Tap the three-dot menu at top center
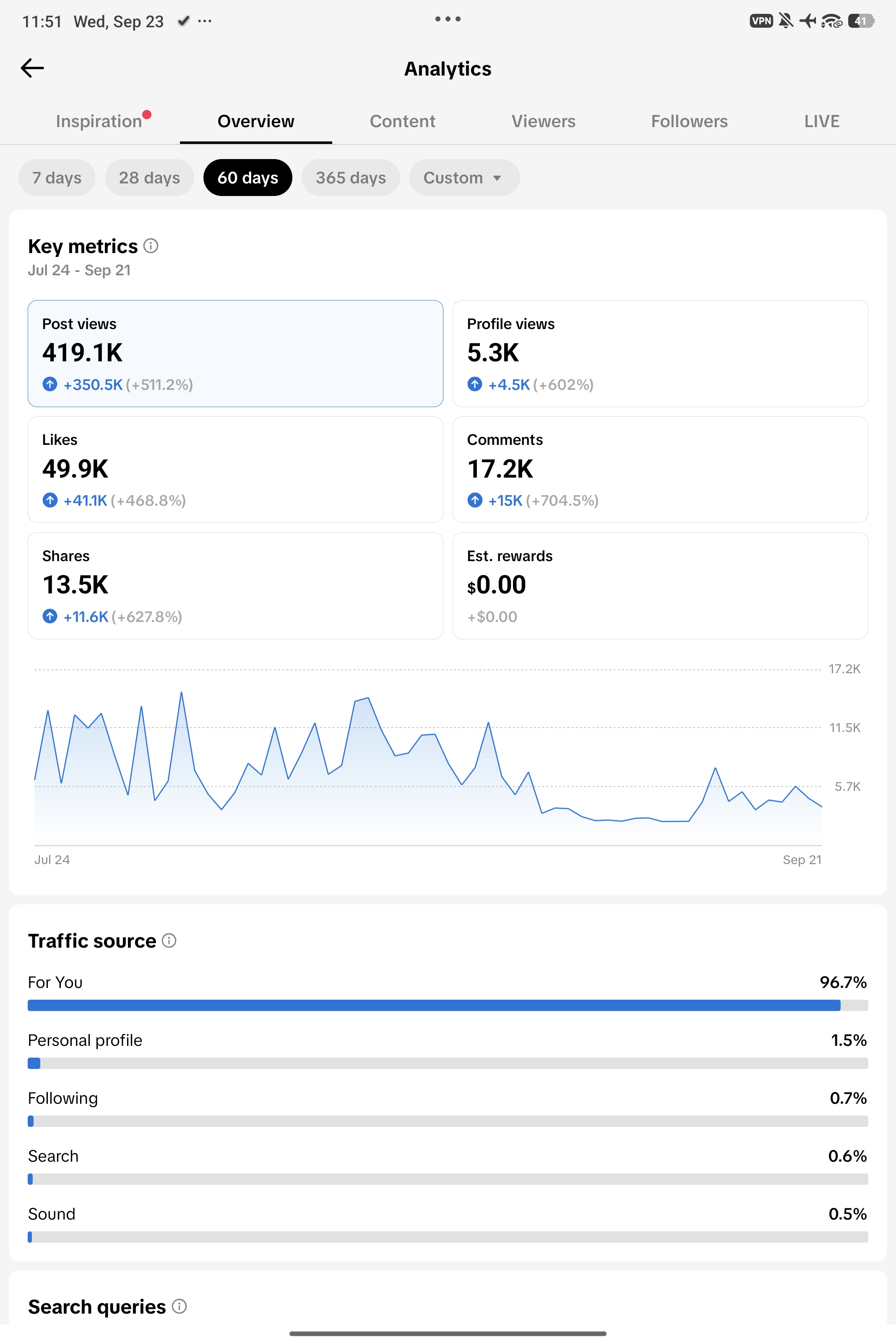 coord(448,19)
